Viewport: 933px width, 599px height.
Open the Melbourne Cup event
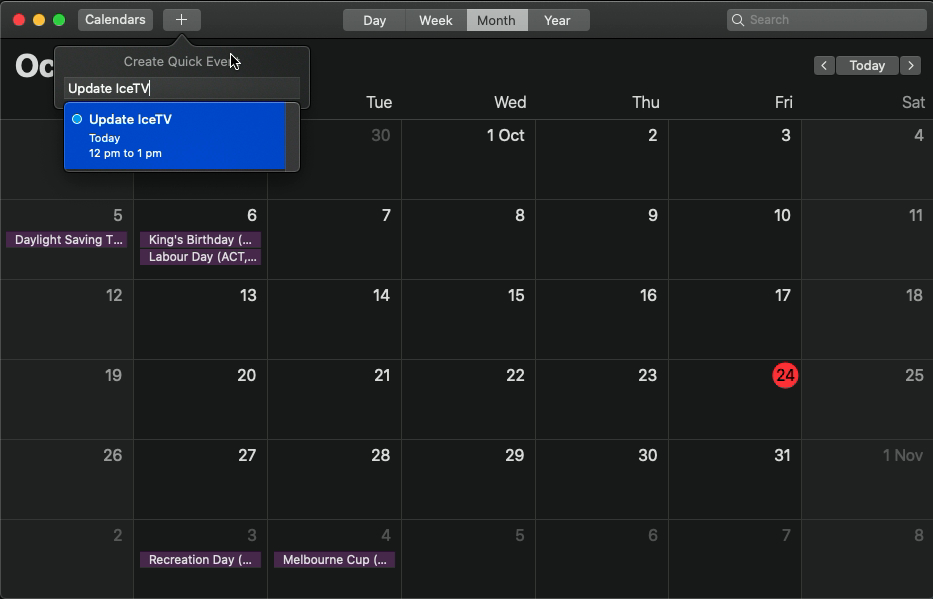click(334, 560)
